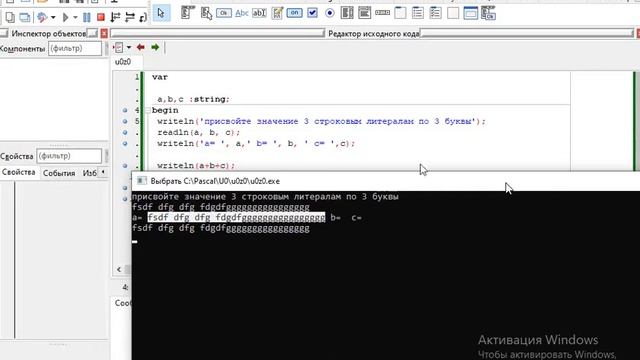Image resolution: width=640 pixels, height=360 pixels.
Task: Run the program with the play icon
Action: (65, 17)
